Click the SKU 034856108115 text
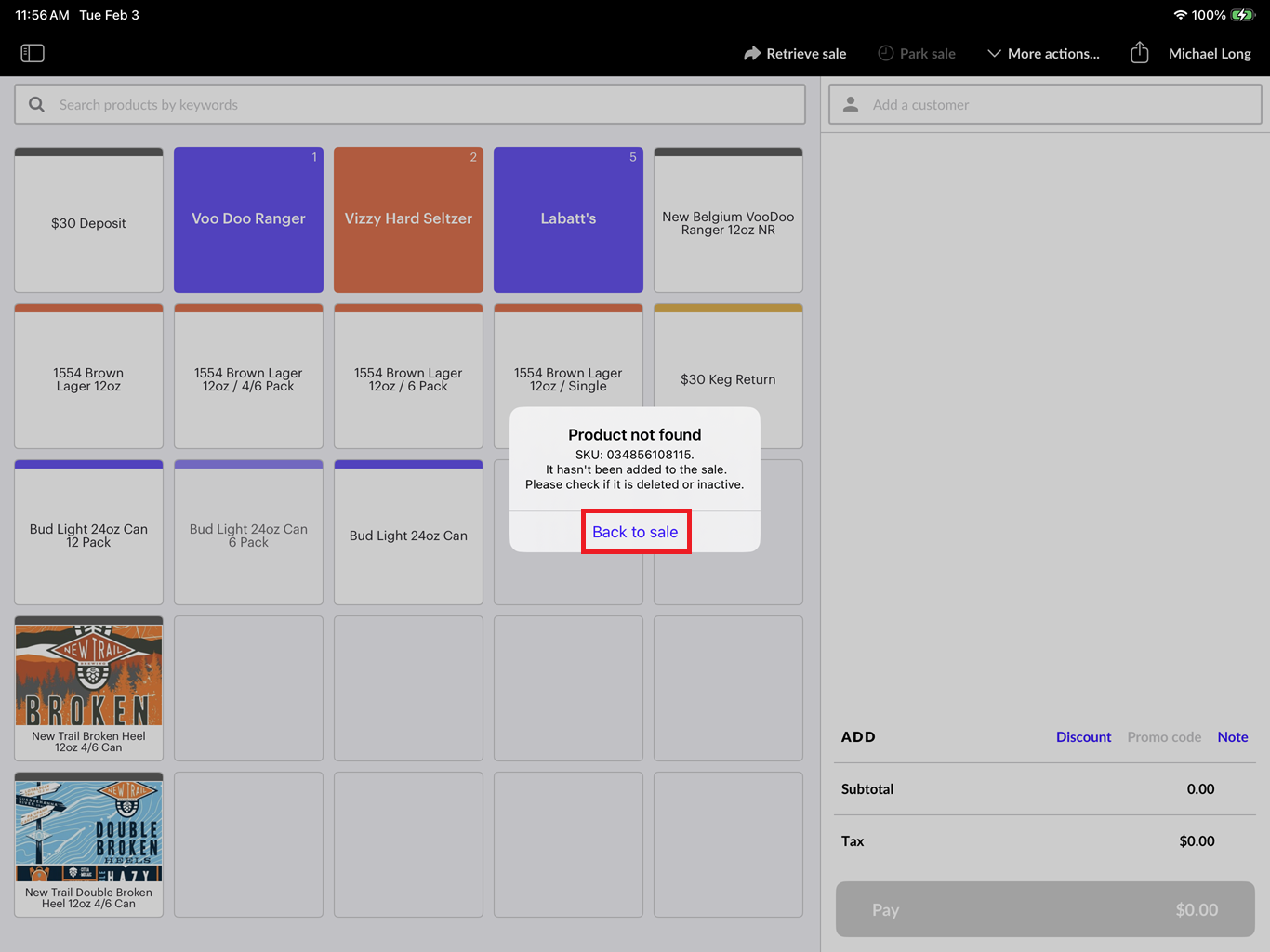 click(635, 455)
